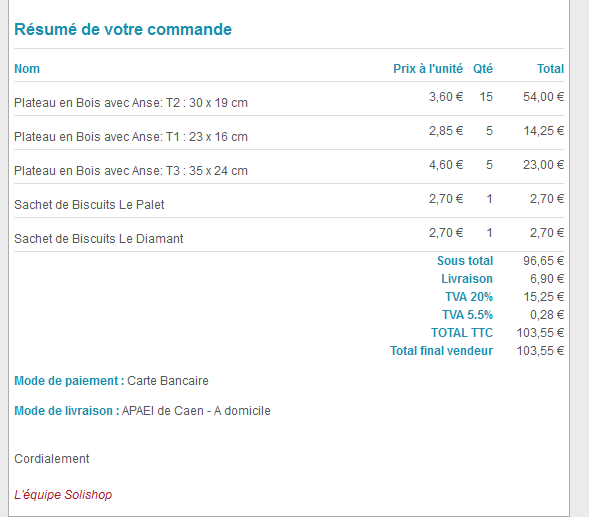
Task: Select product Plateau en Bois T3 35 x 24 cm
Action: 131,171
